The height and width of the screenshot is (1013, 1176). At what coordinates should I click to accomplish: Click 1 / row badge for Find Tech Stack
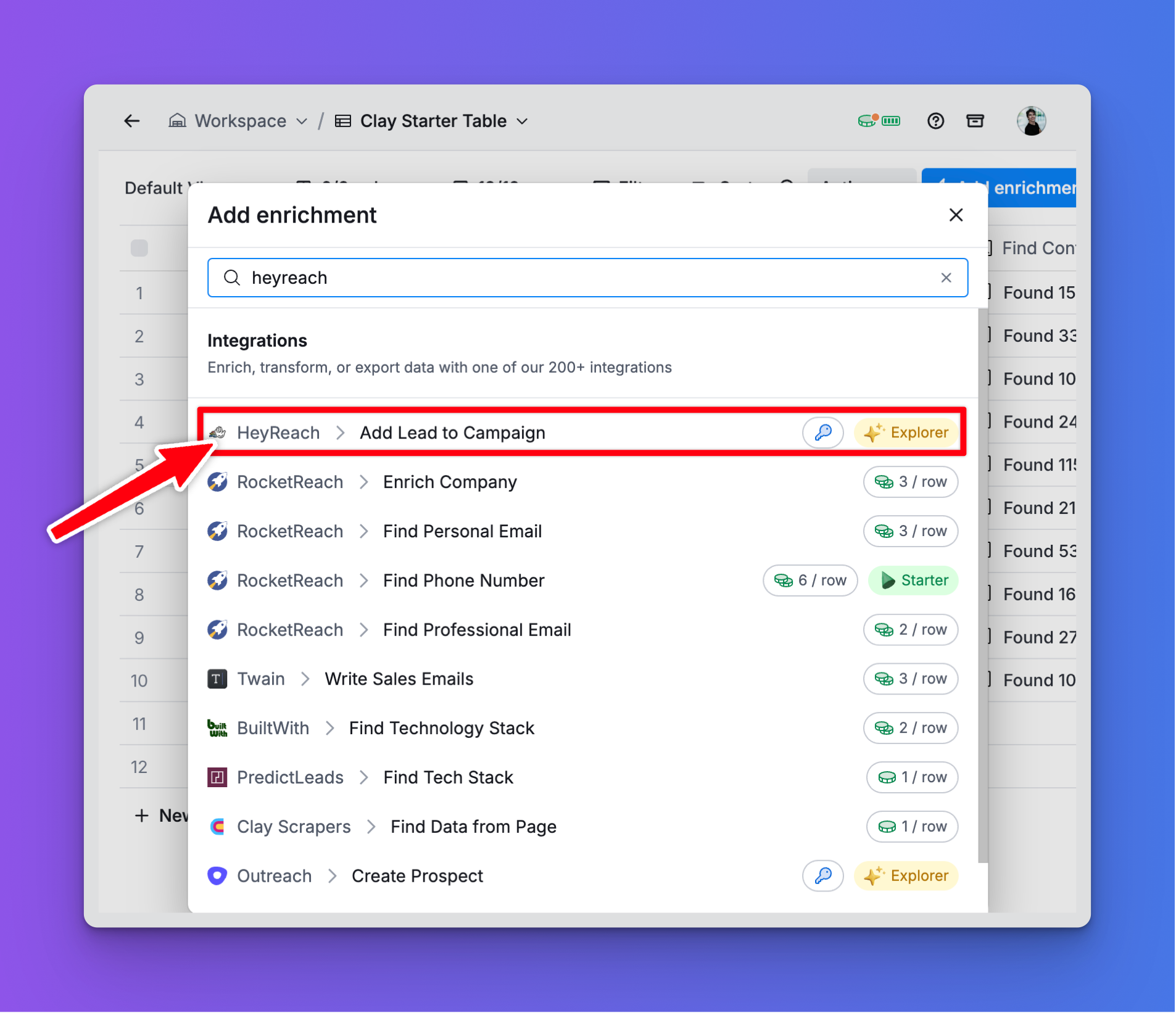[912, 777]
